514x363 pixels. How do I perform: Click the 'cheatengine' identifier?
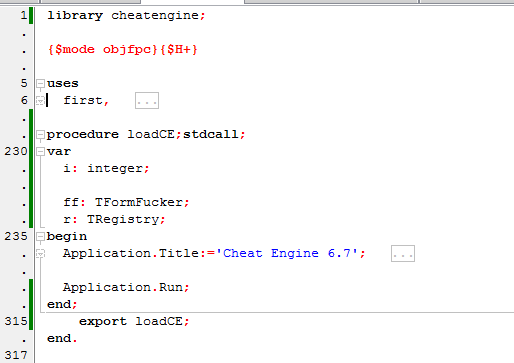(155, 15)
